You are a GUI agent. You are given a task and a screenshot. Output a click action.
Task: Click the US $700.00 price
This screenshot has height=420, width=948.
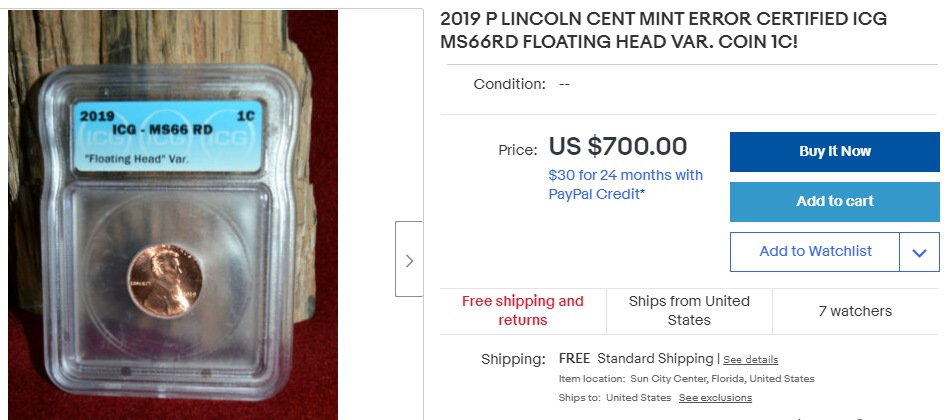point(618,147)
